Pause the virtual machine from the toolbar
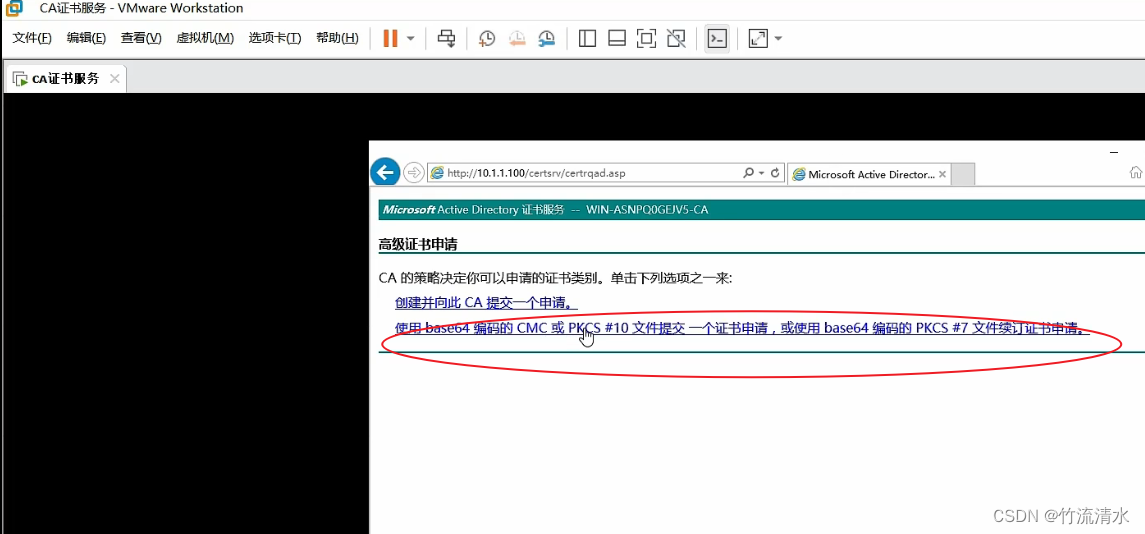The height and width of the screenshot is (534, 1145). point(391,38)
